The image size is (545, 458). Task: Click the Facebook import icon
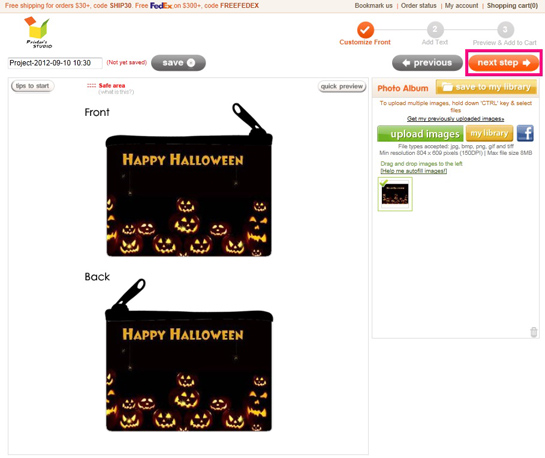(x=525, y=133)
